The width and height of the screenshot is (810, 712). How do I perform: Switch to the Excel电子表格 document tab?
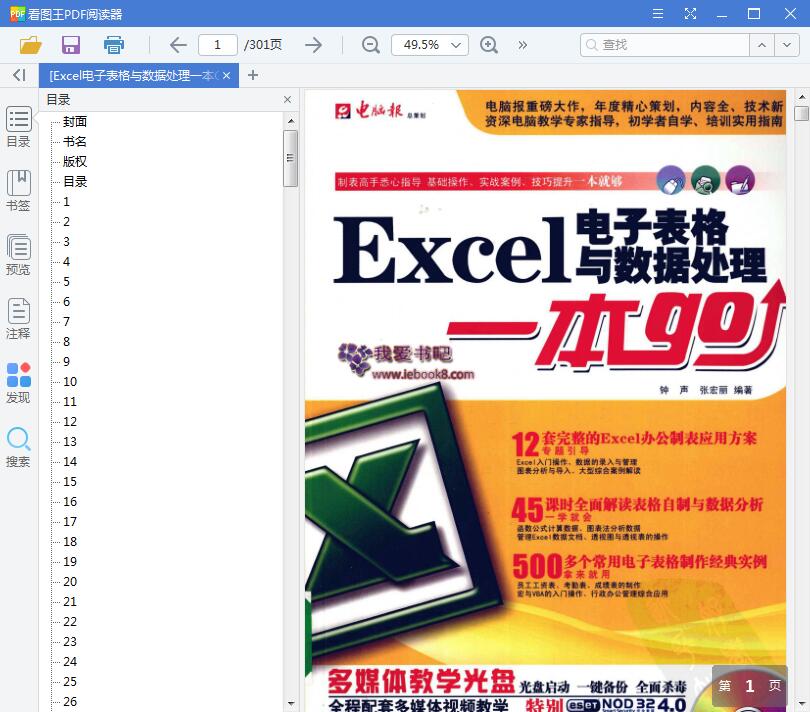pyautogui.click(x=132, y=75)
